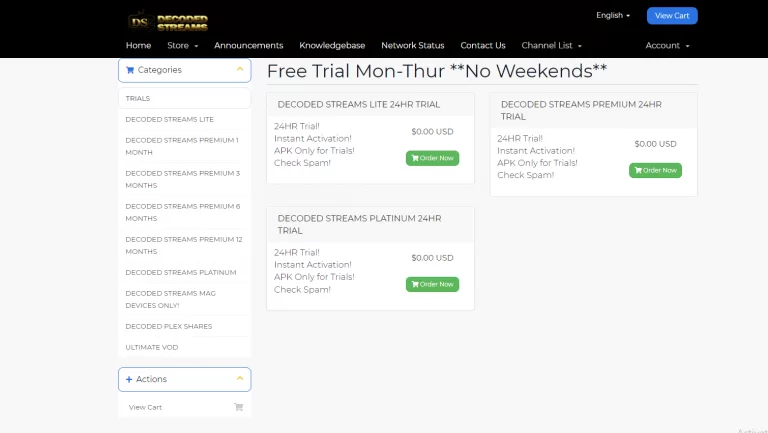The width and height of the screenshot is (768, 433).
Task: Click the Decoded Streams Premium 24HR Trial heading
Action: [581, 110]
